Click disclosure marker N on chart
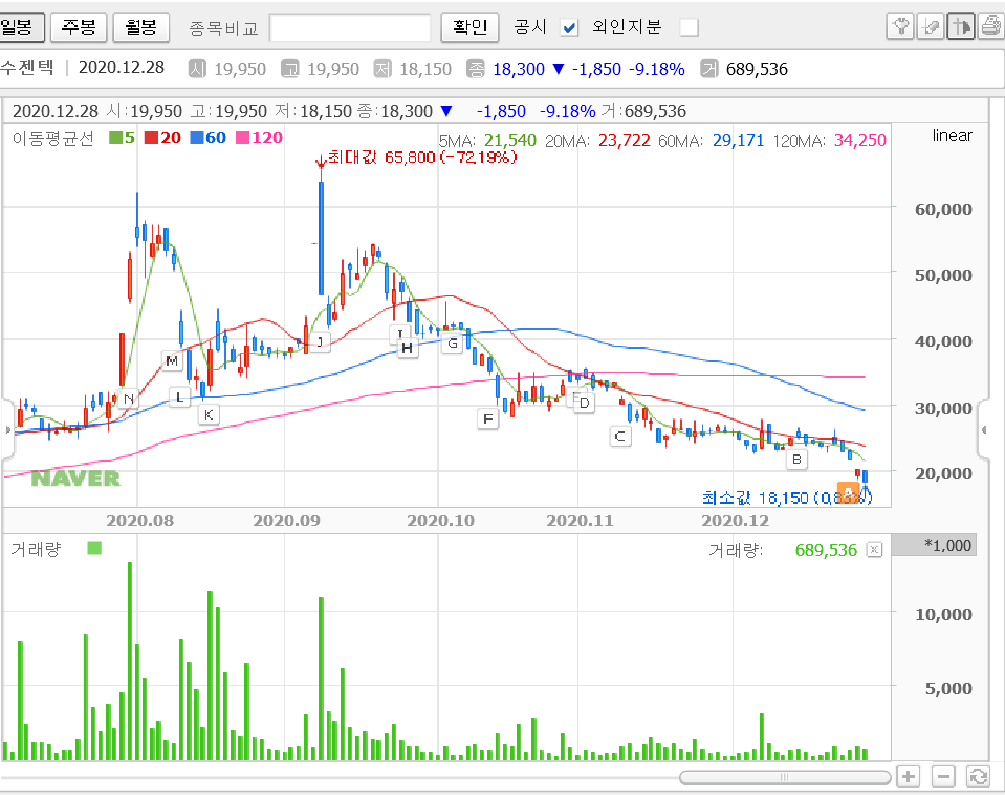Viewport: 1005px width, 795px height. [129, 399]
